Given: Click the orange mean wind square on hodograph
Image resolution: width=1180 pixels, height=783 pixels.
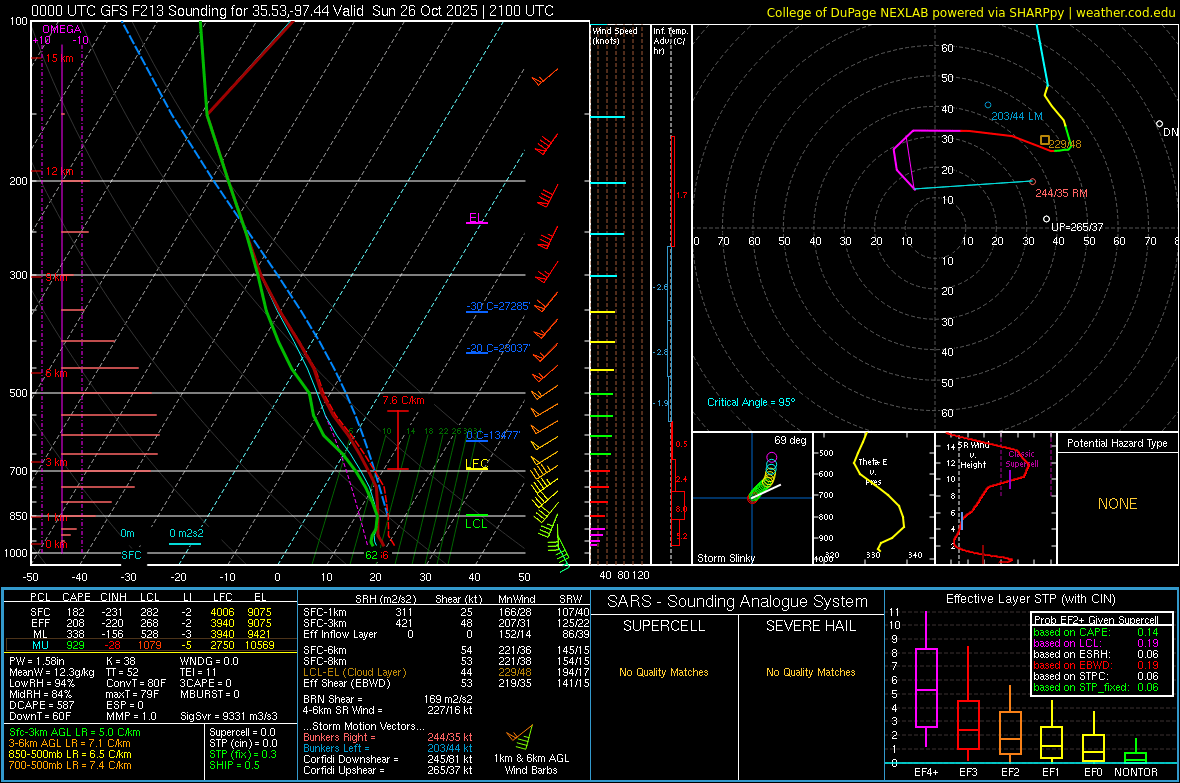Looking at the screenshot, I should point(1045,140).
